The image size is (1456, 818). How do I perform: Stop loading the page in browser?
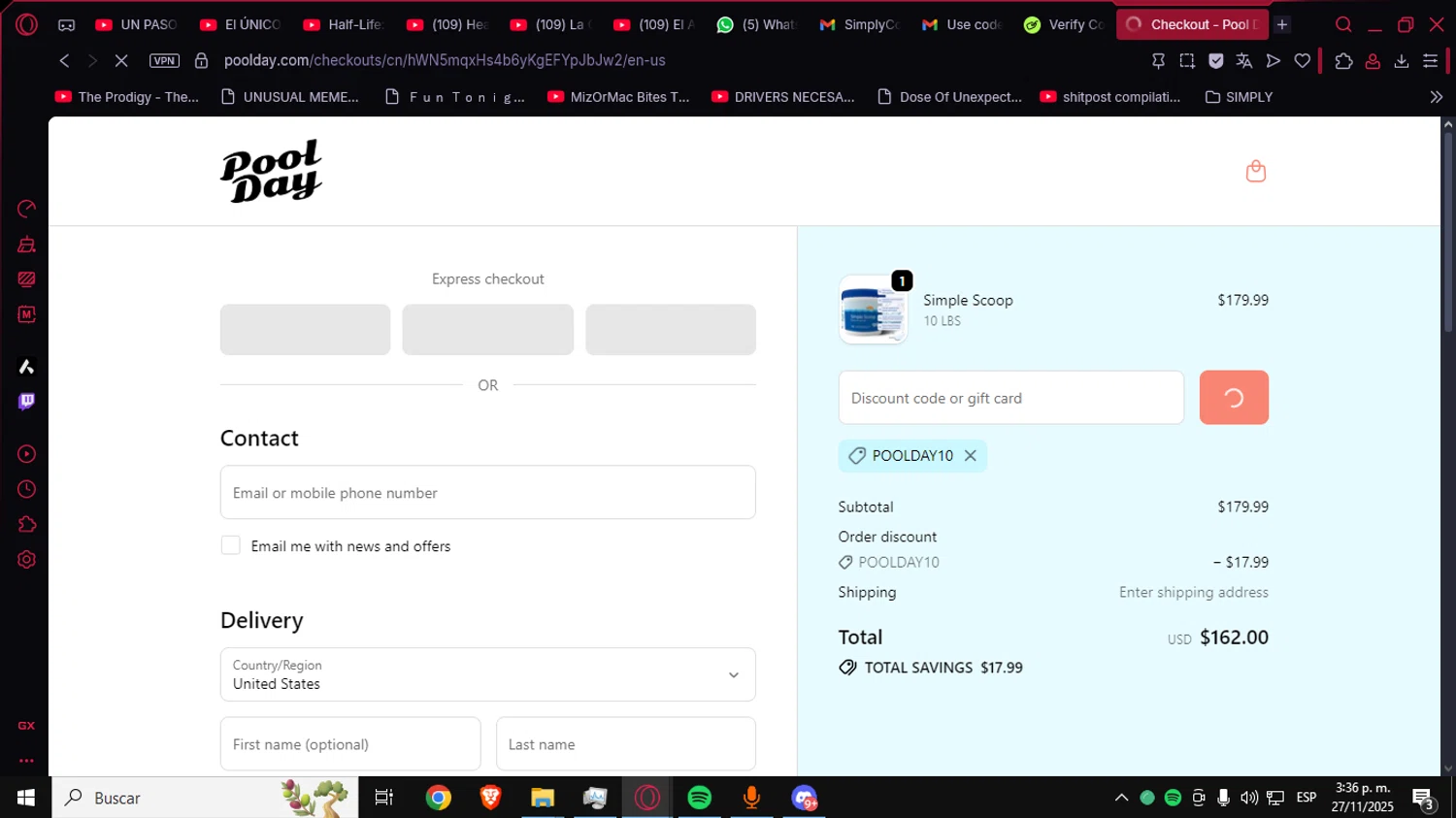[x=121, y=60]
